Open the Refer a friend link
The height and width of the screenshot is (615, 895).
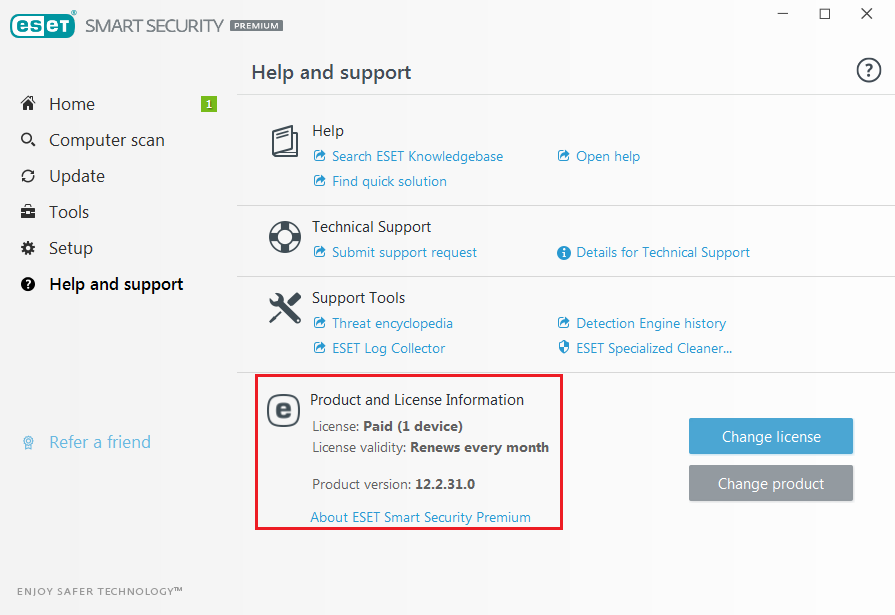point(100,442)
